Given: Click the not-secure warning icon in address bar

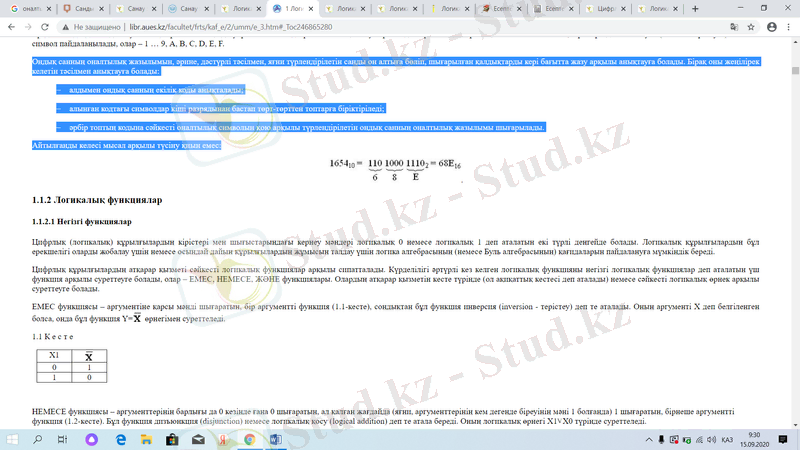Looking at the screenshot, I should [x=65, y=27].
